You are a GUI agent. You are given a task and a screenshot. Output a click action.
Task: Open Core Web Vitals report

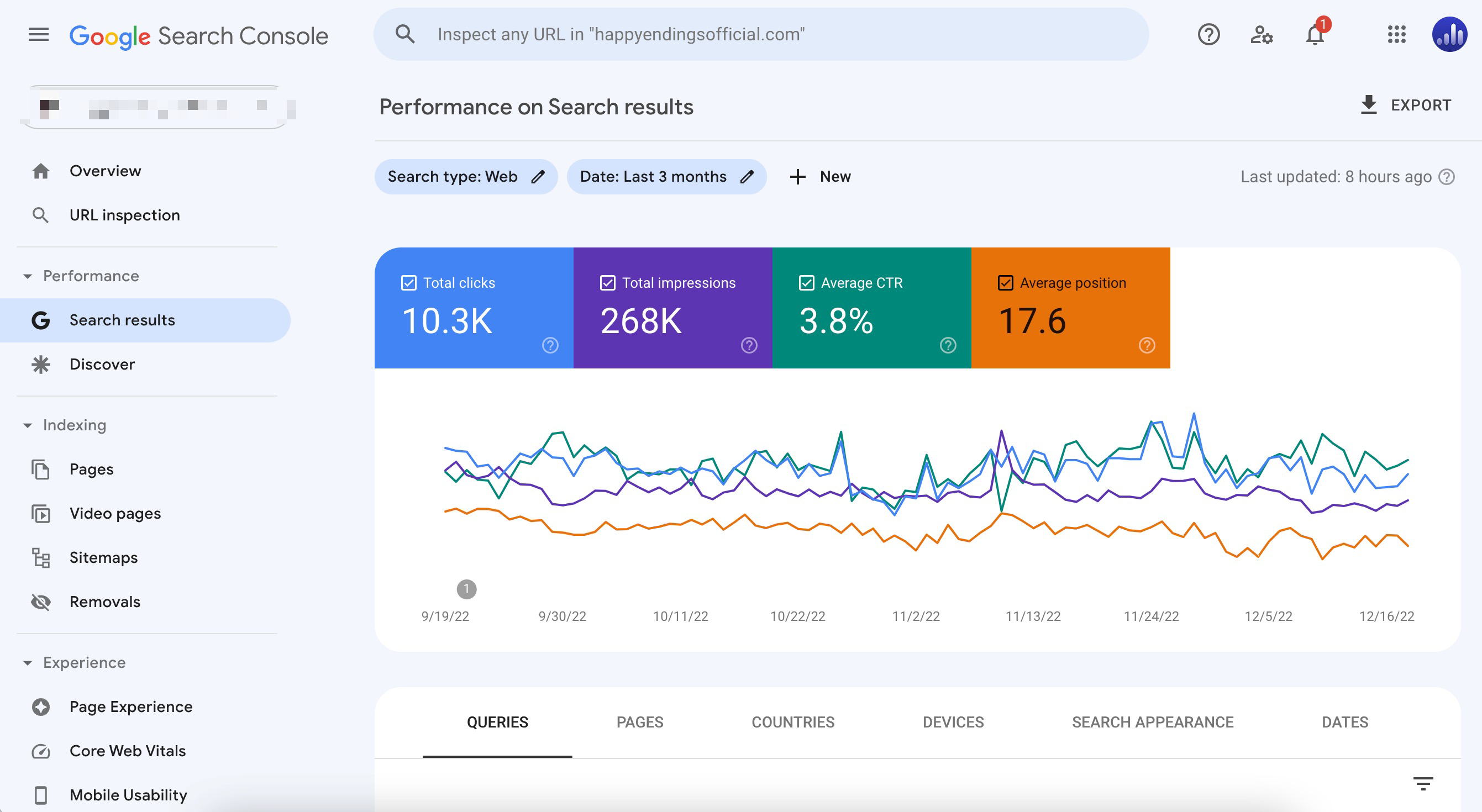click(x=145, y=751)
